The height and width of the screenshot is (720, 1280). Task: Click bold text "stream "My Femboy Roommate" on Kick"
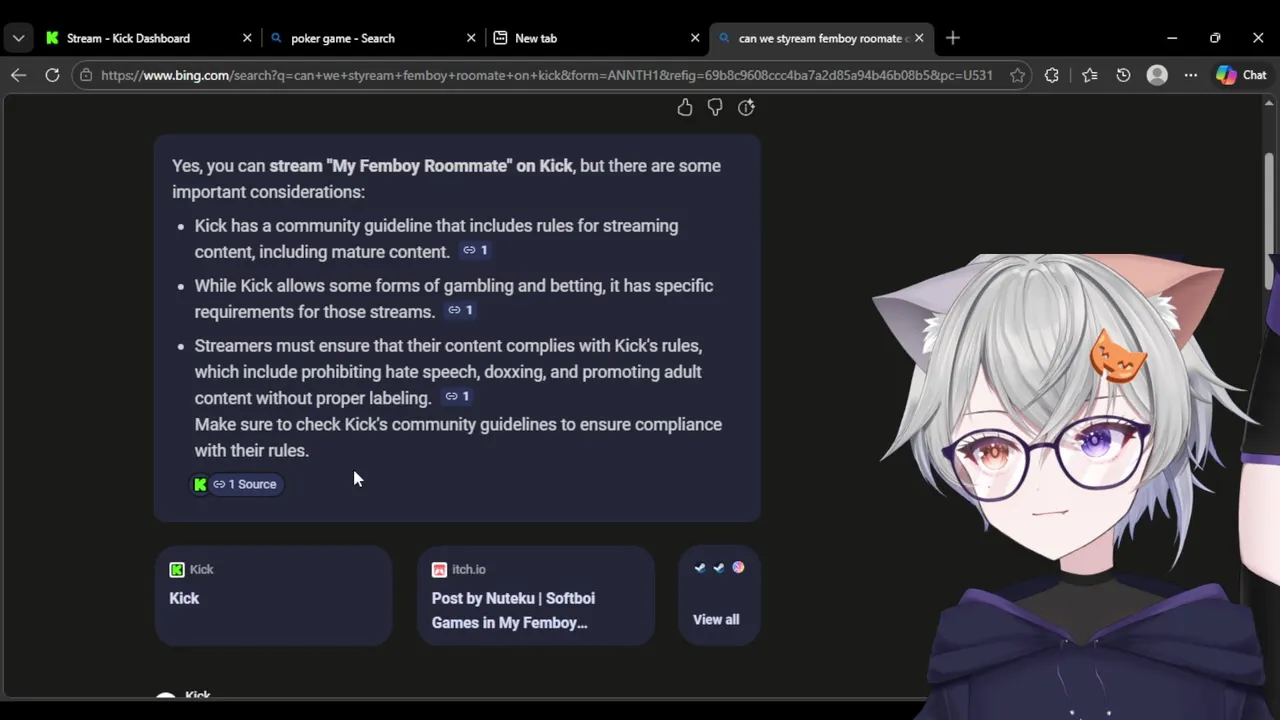pos(421,166)
